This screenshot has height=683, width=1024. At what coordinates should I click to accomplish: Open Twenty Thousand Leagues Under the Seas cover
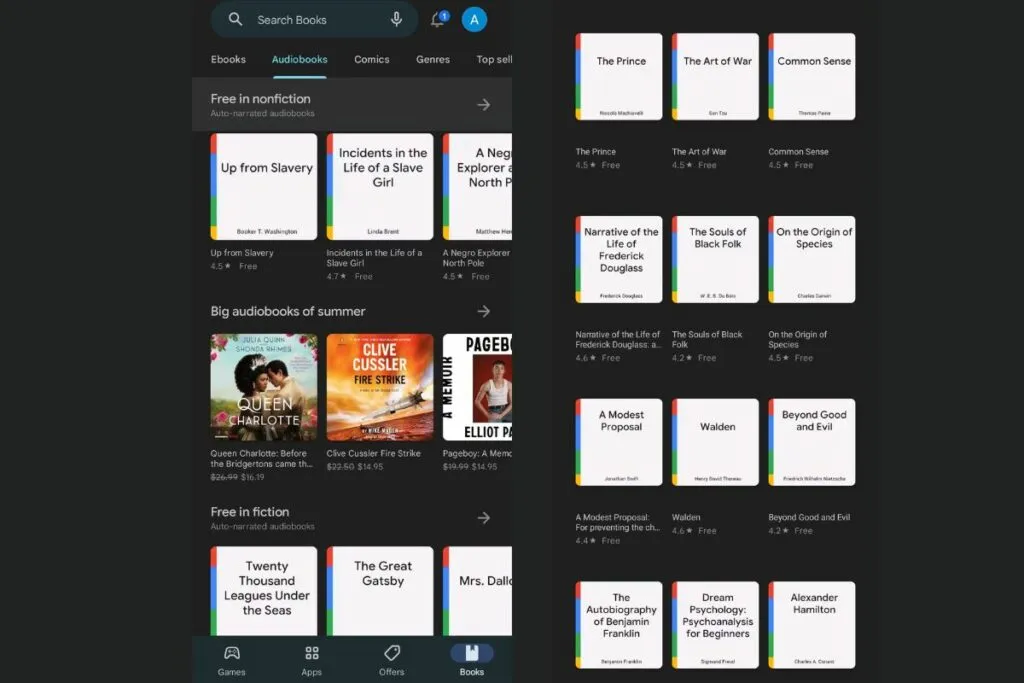tap(264, 591)
